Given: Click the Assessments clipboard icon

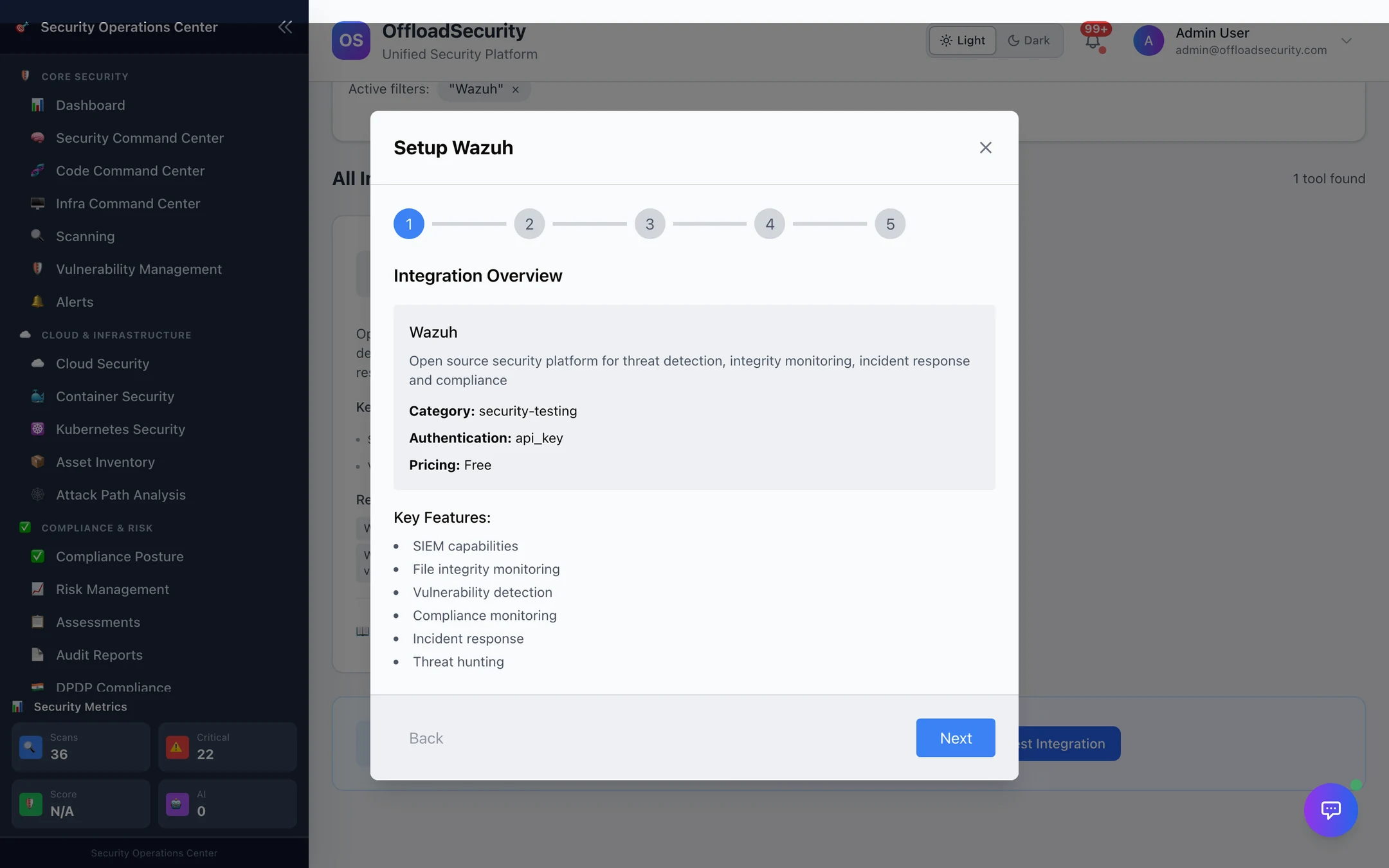Looking at the screenshot, I should [x=38, y=622].
